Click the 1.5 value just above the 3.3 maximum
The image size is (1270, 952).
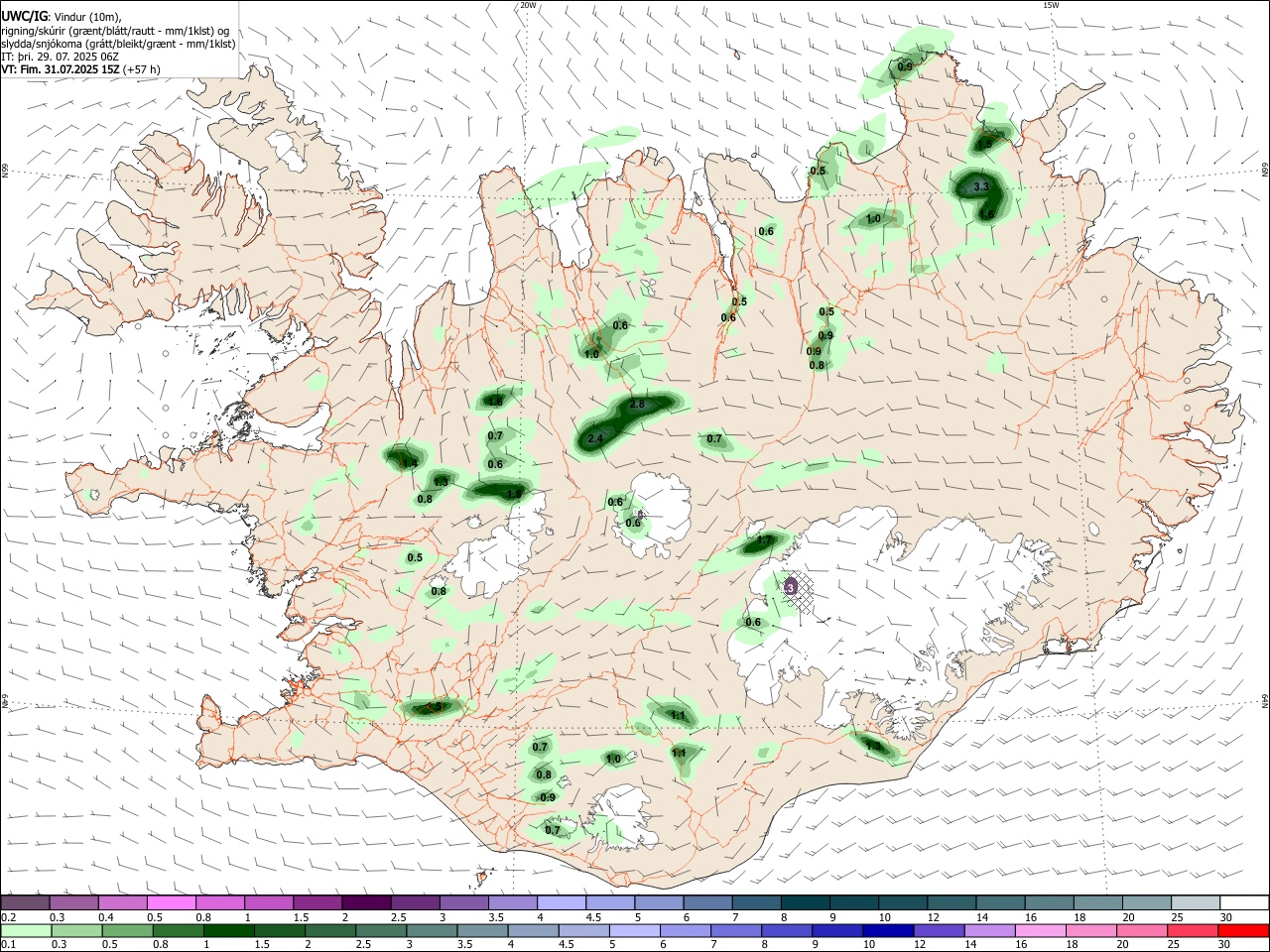click(x=984, y=145)
